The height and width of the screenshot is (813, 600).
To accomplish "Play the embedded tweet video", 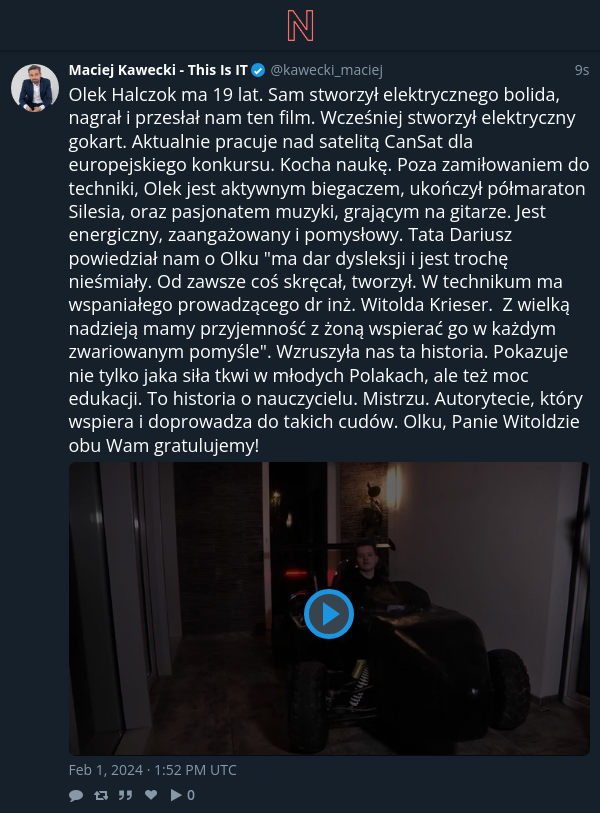I will pyautogui.click(x=329, y=614).
